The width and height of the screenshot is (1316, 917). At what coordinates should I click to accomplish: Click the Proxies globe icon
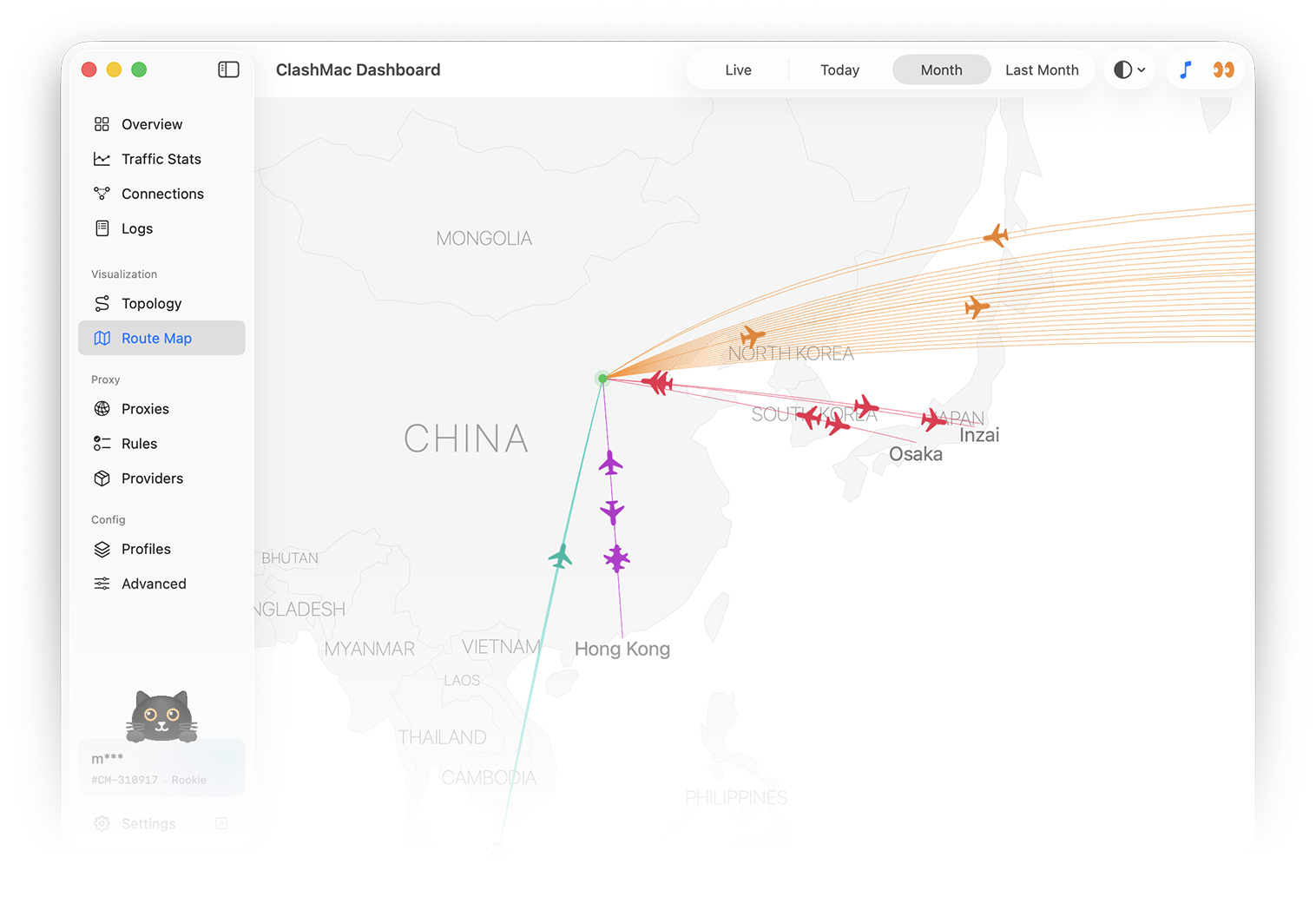coord(102,408)
